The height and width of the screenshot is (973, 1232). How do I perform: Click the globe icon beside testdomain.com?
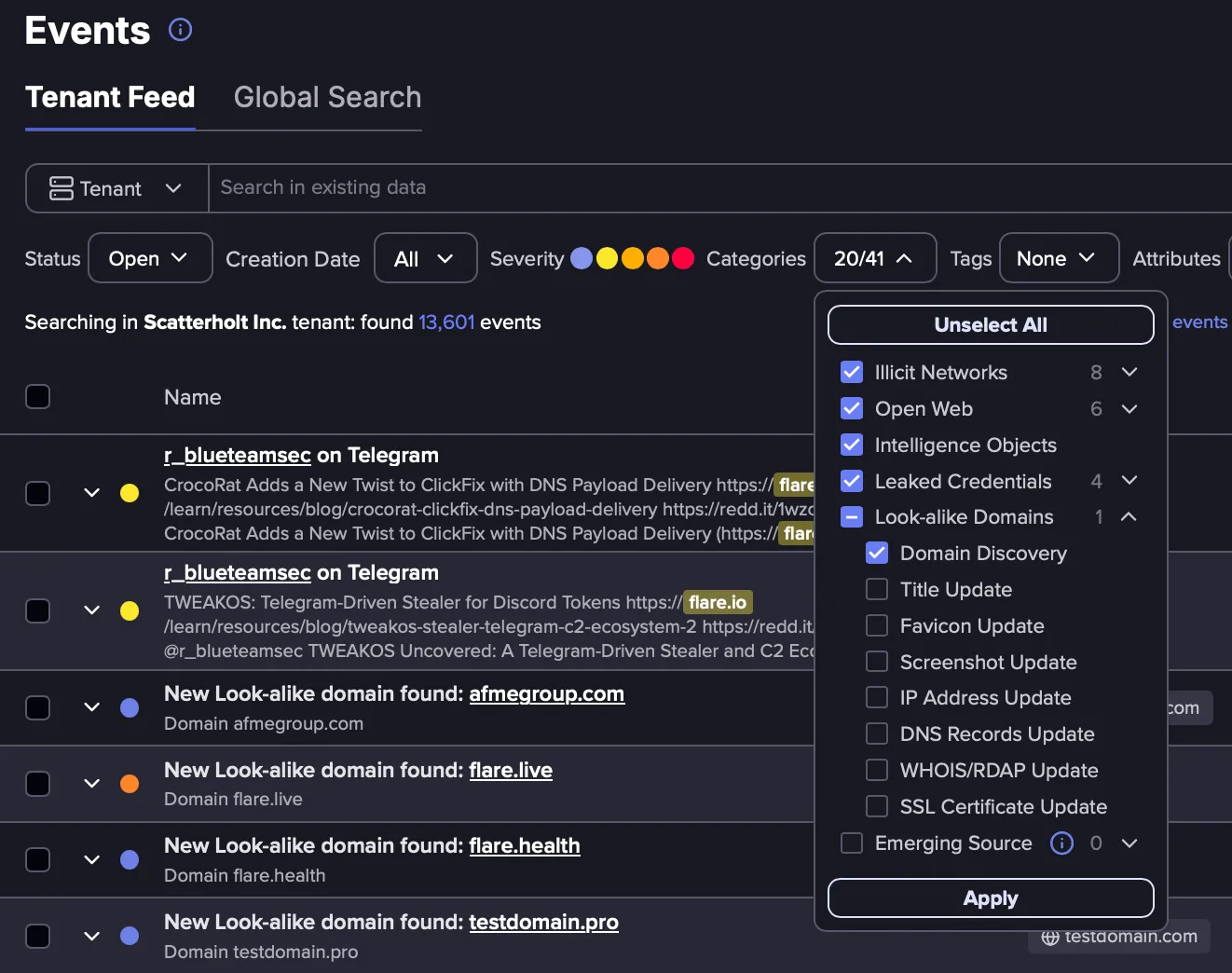pos(1050,938)
